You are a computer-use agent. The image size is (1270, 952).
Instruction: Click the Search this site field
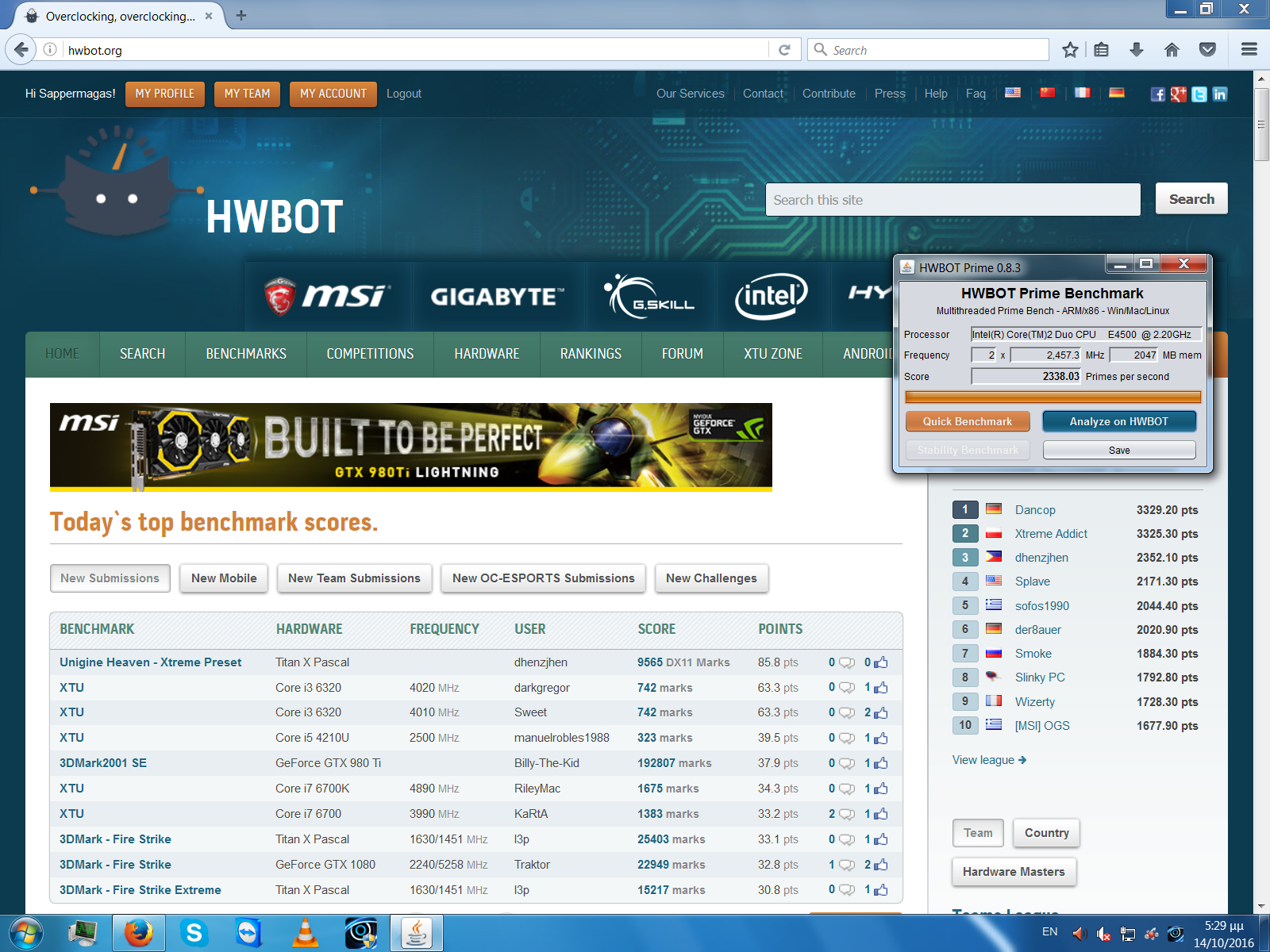tap(952, 200)
